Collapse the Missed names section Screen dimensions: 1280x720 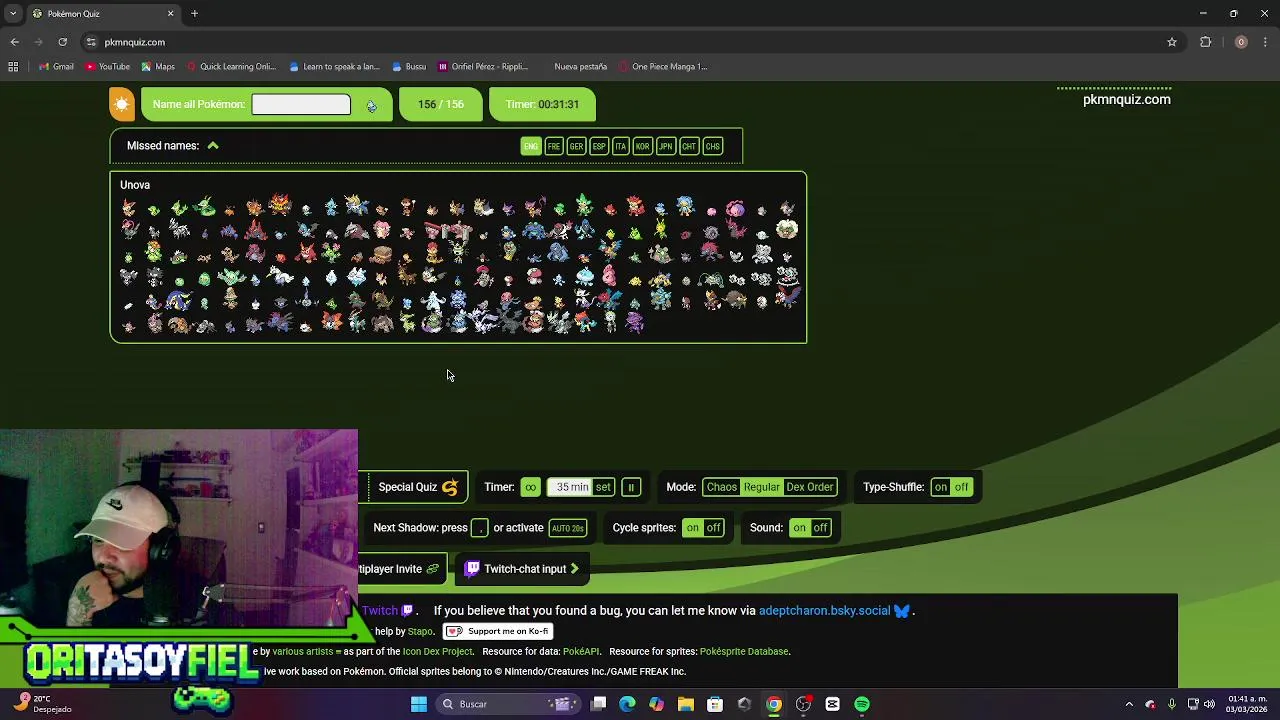click(x=213, y=146)
